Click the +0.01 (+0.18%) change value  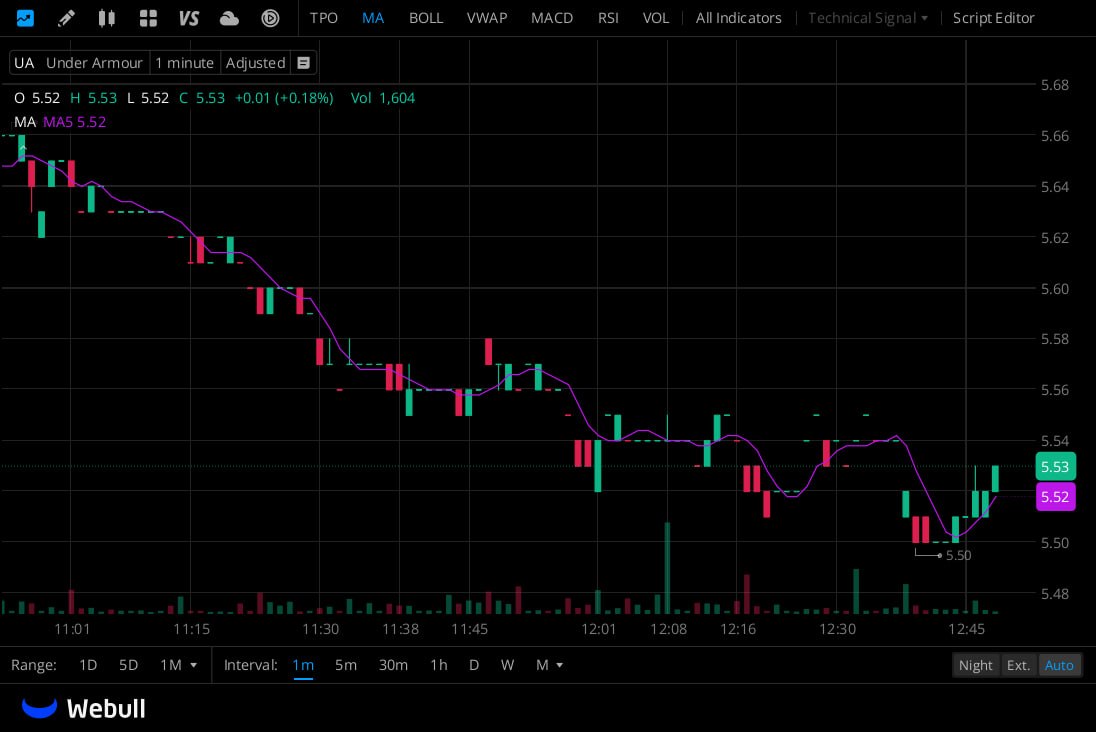point(284,98)
